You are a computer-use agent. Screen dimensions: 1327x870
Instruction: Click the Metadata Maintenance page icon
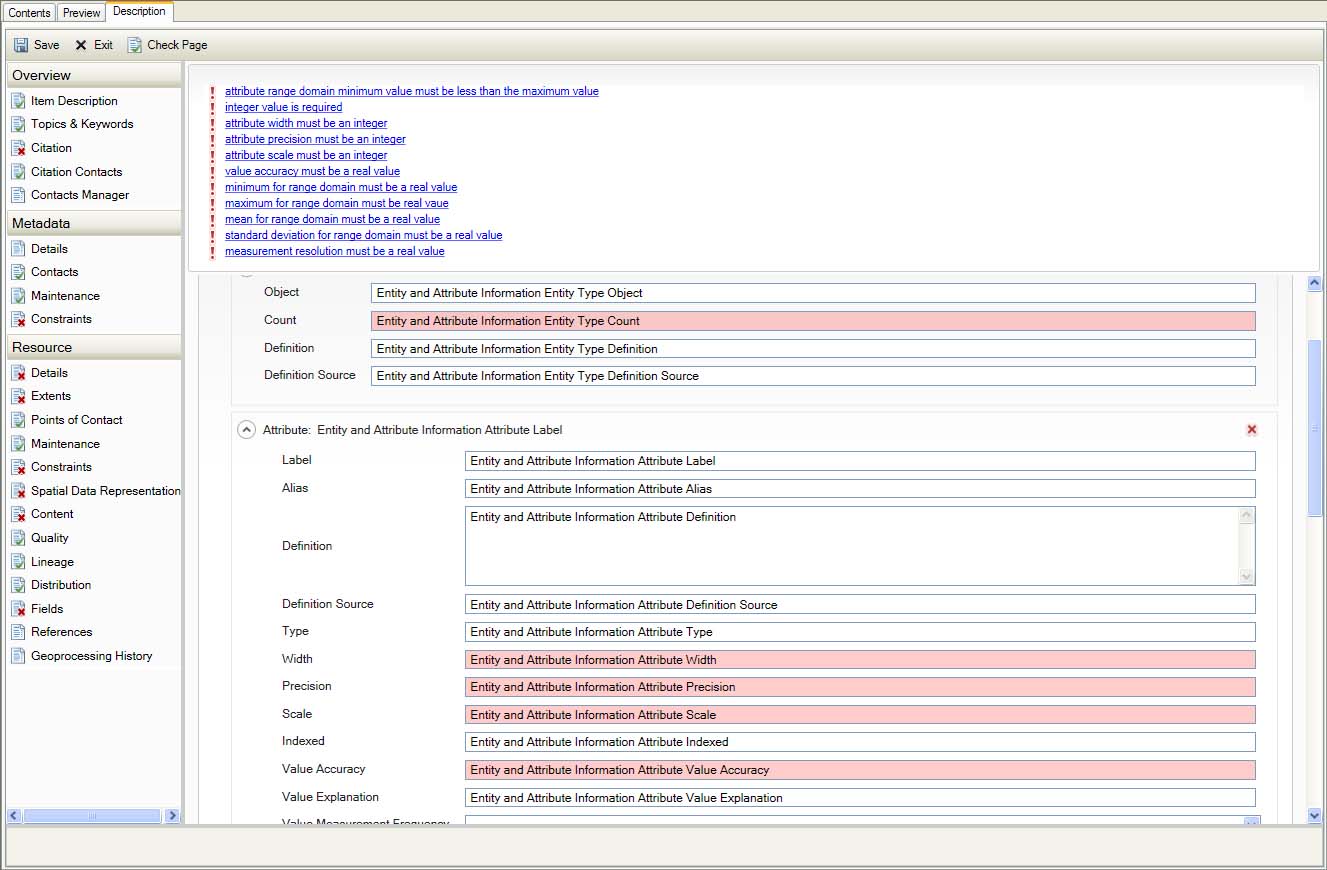(x=18, y=296)
